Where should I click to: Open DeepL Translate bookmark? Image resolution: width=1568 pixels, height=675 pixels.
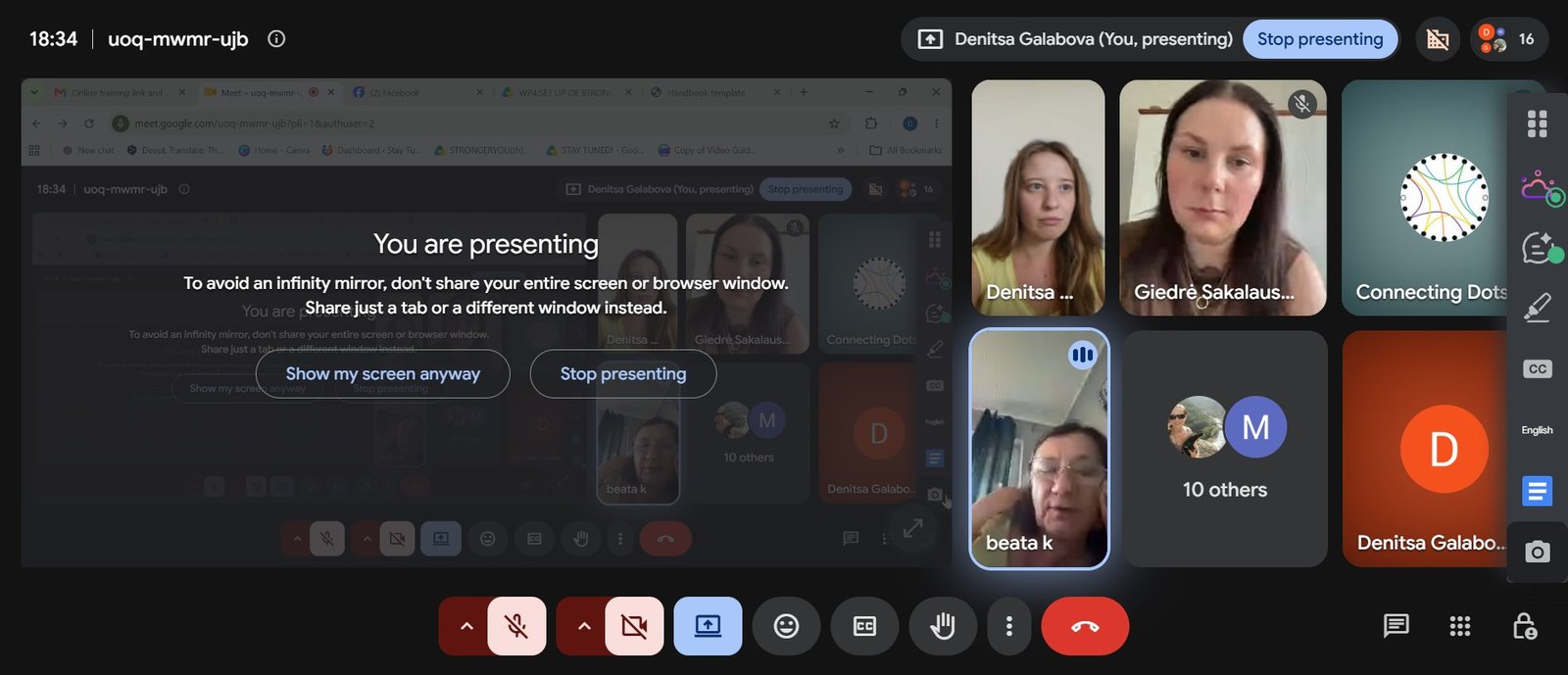[x=174, y=150]
